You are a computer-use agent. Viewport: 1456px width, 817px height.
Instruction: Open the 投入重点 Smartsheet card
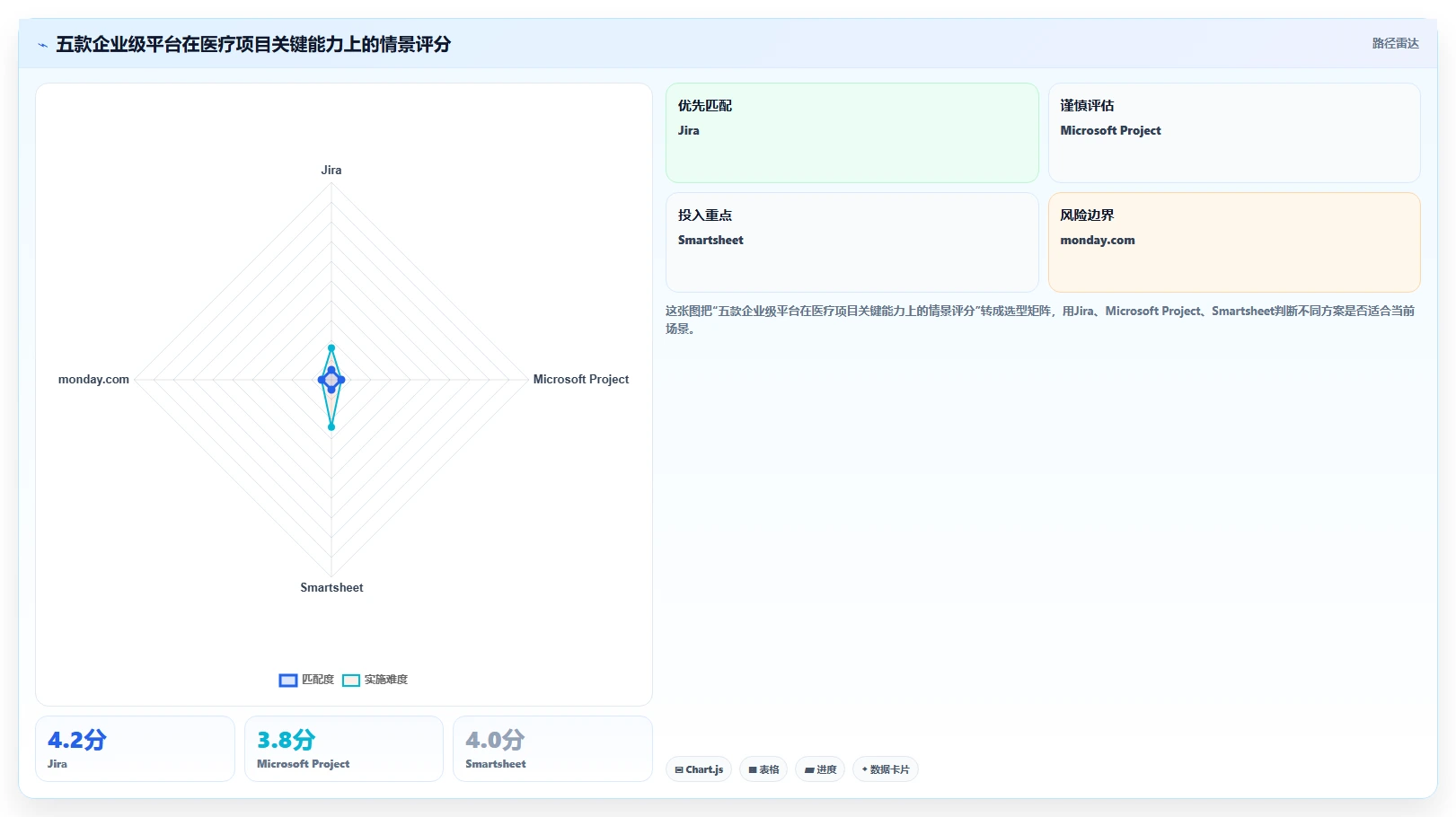(x=852, y=242)
